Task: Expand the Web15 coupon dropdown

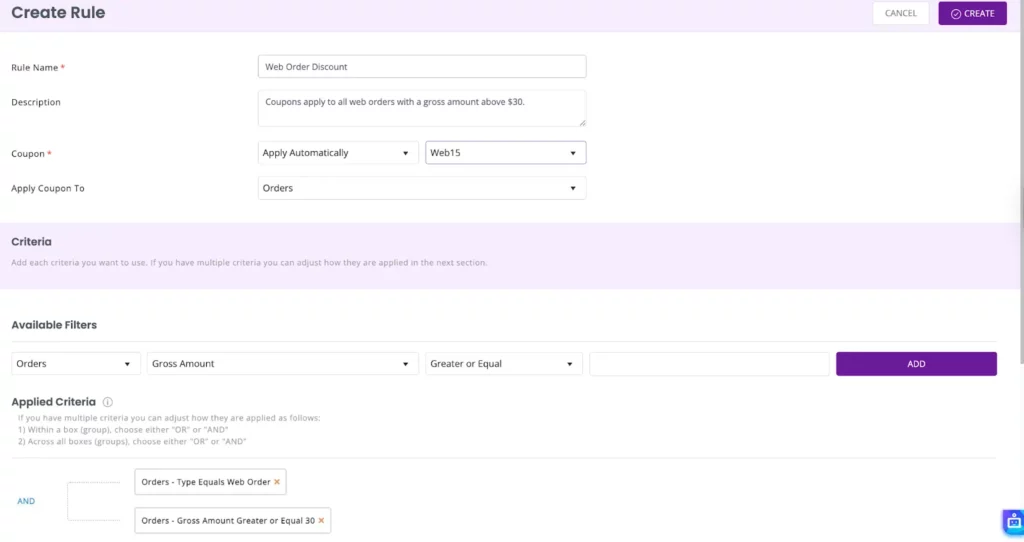Action: [505, 153]
